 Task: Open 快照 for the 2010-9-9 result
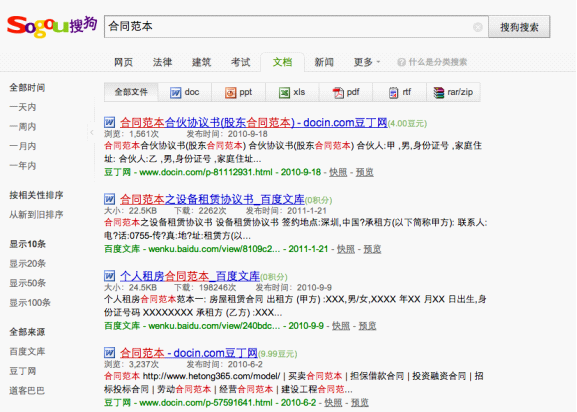tap(341, 326)
